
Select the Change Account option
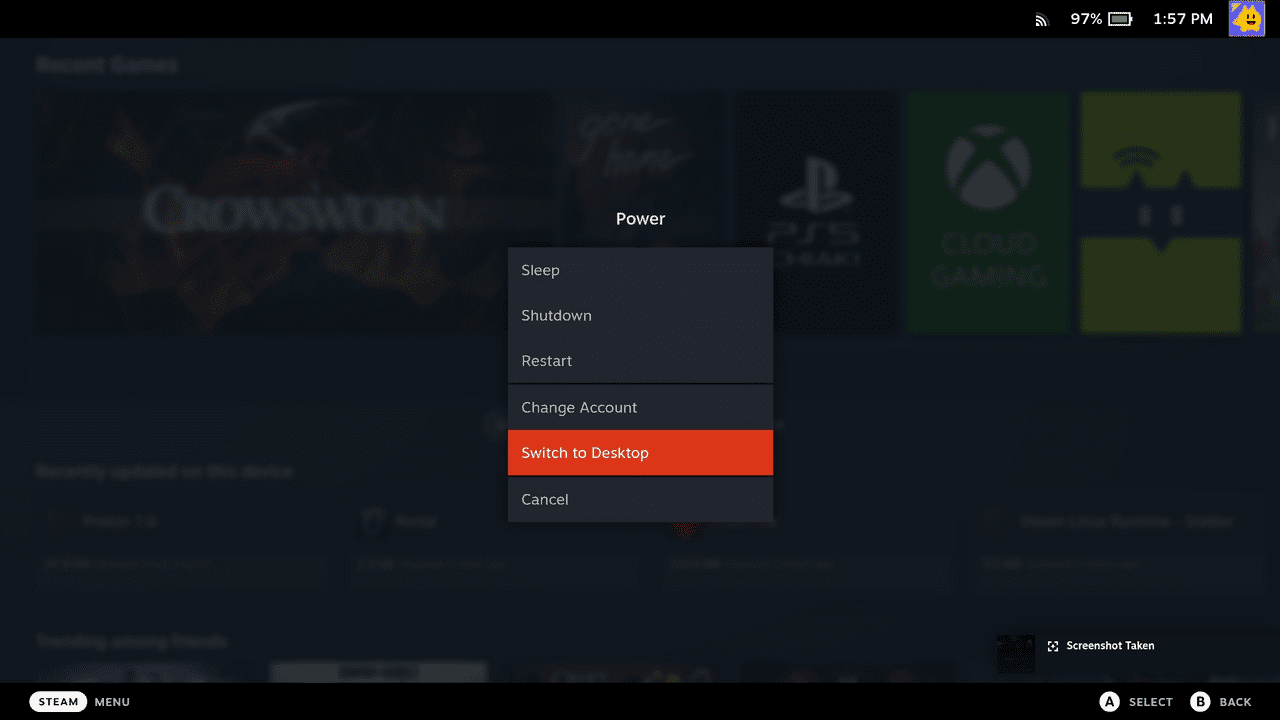pos(640,407)
